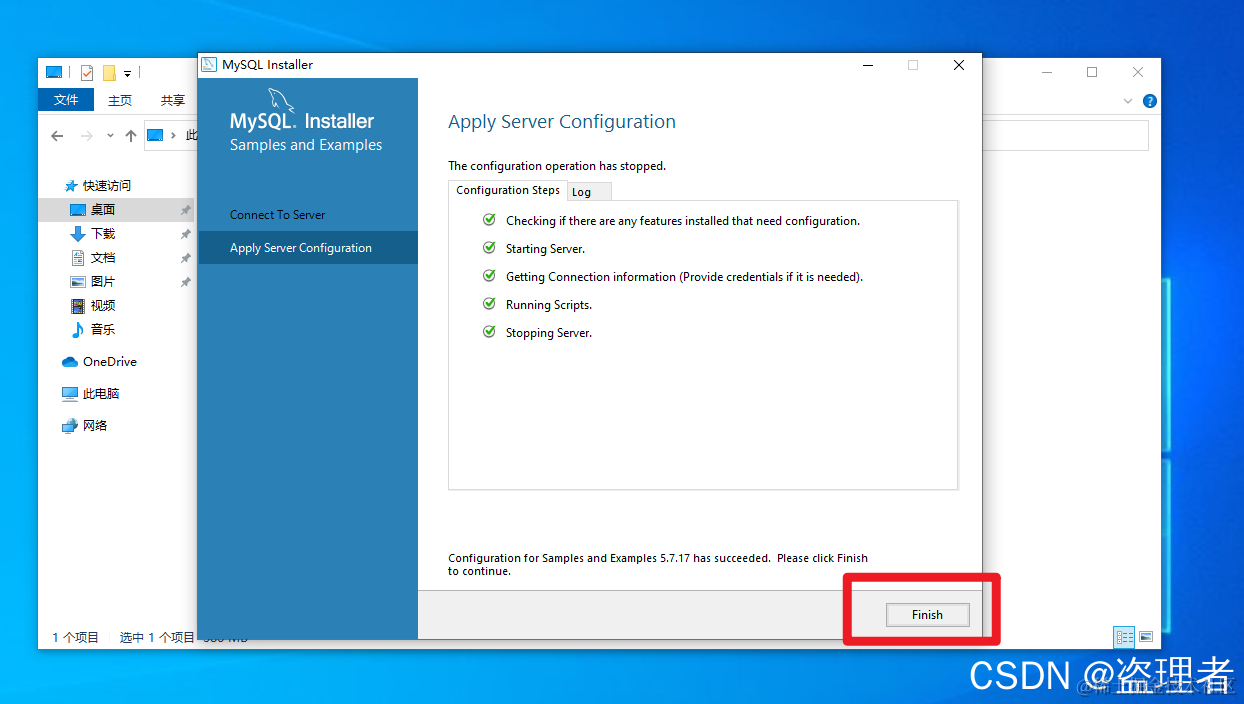This screenshot has height=704, width=1244.
Task: Click 'Stopping Server.' step text
Action: point(549,333)
